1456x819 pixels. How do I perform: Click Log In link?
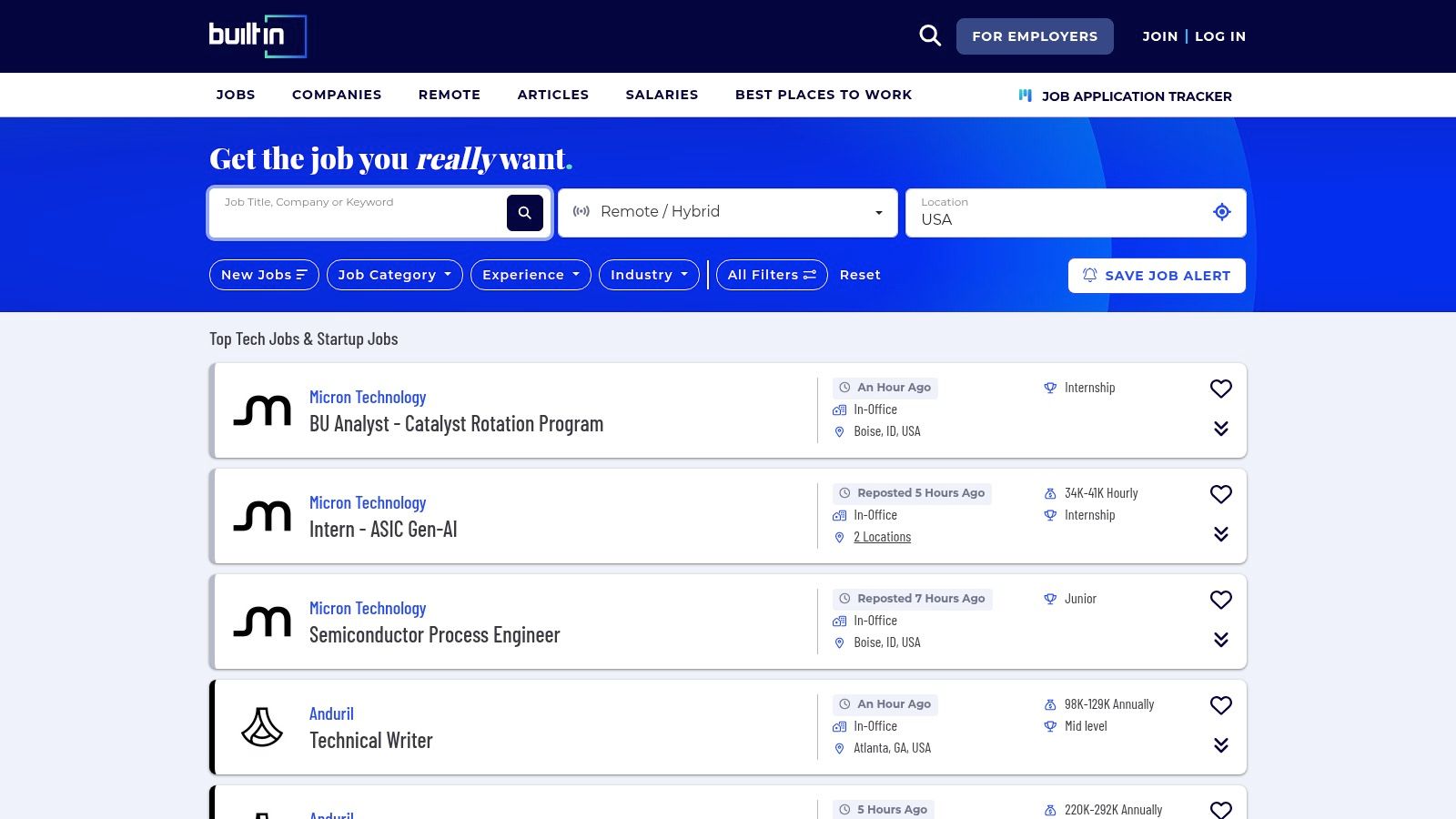tap(1220, 36)
